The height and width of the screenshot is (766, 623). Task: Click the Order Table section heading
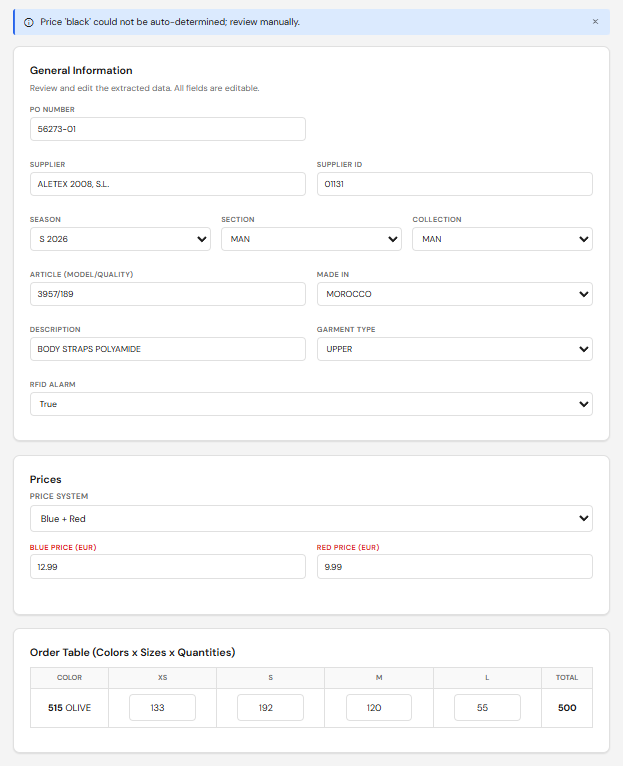click(x=132, y=652)
